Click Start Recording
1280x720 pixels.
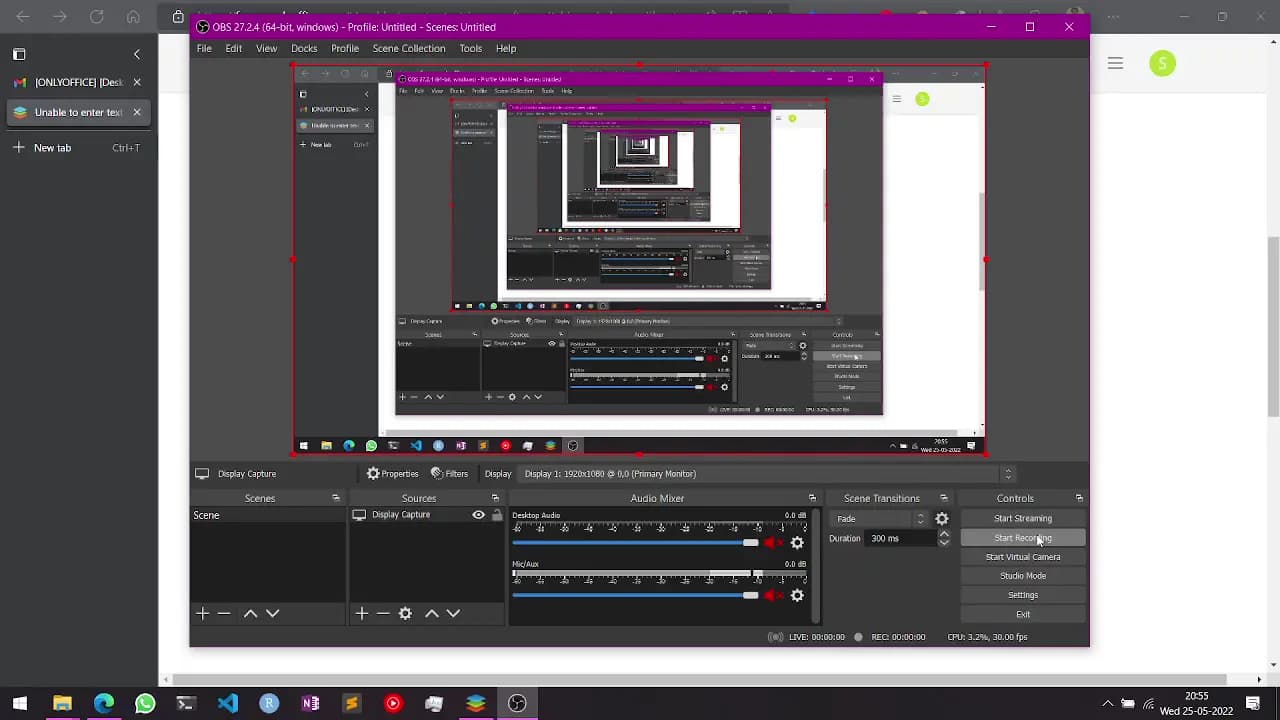tap(1023, 538)
